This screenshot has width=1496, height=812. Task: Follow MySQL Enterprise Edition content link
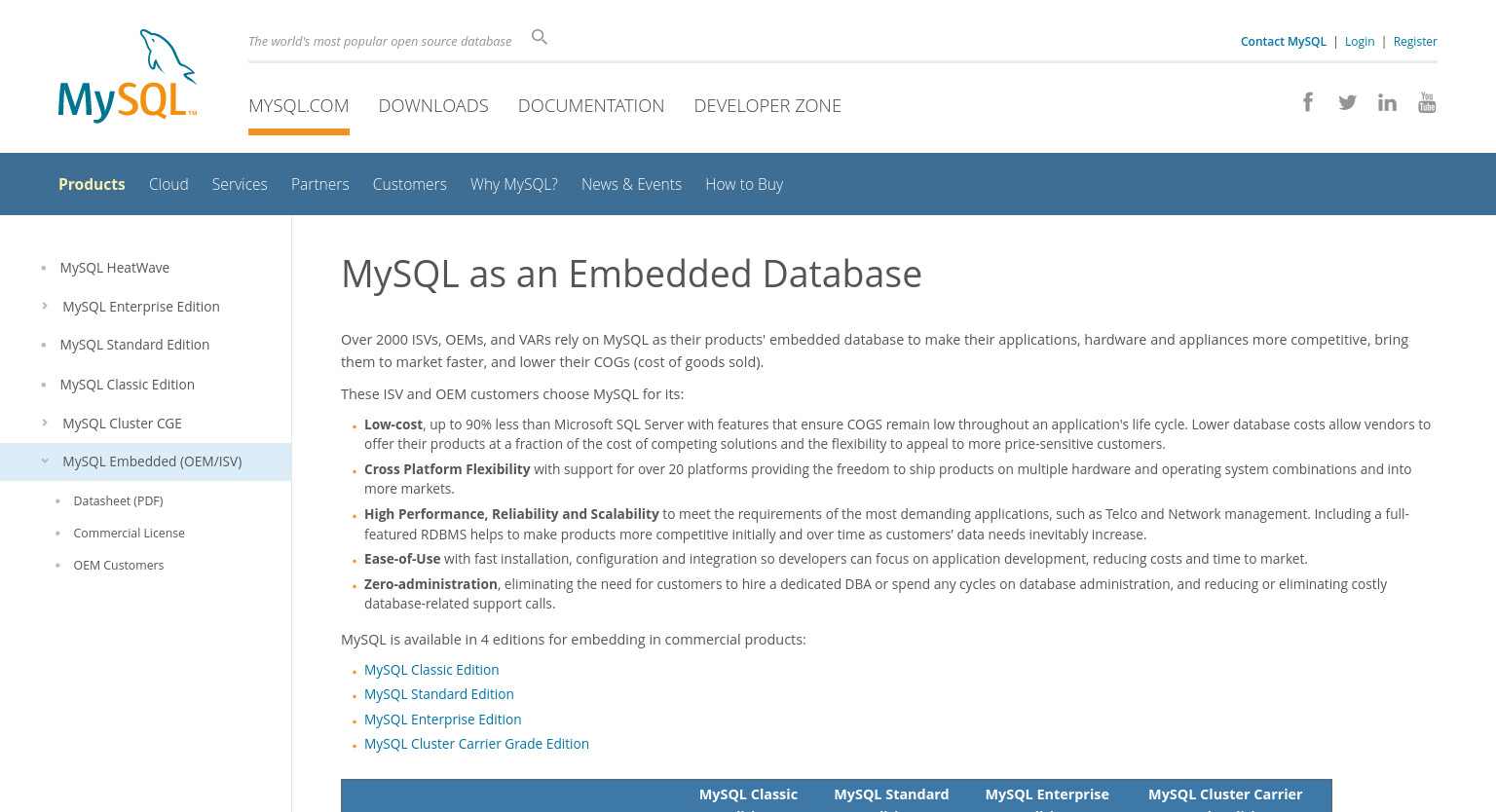pyautogui.click(x=443, y=720)
